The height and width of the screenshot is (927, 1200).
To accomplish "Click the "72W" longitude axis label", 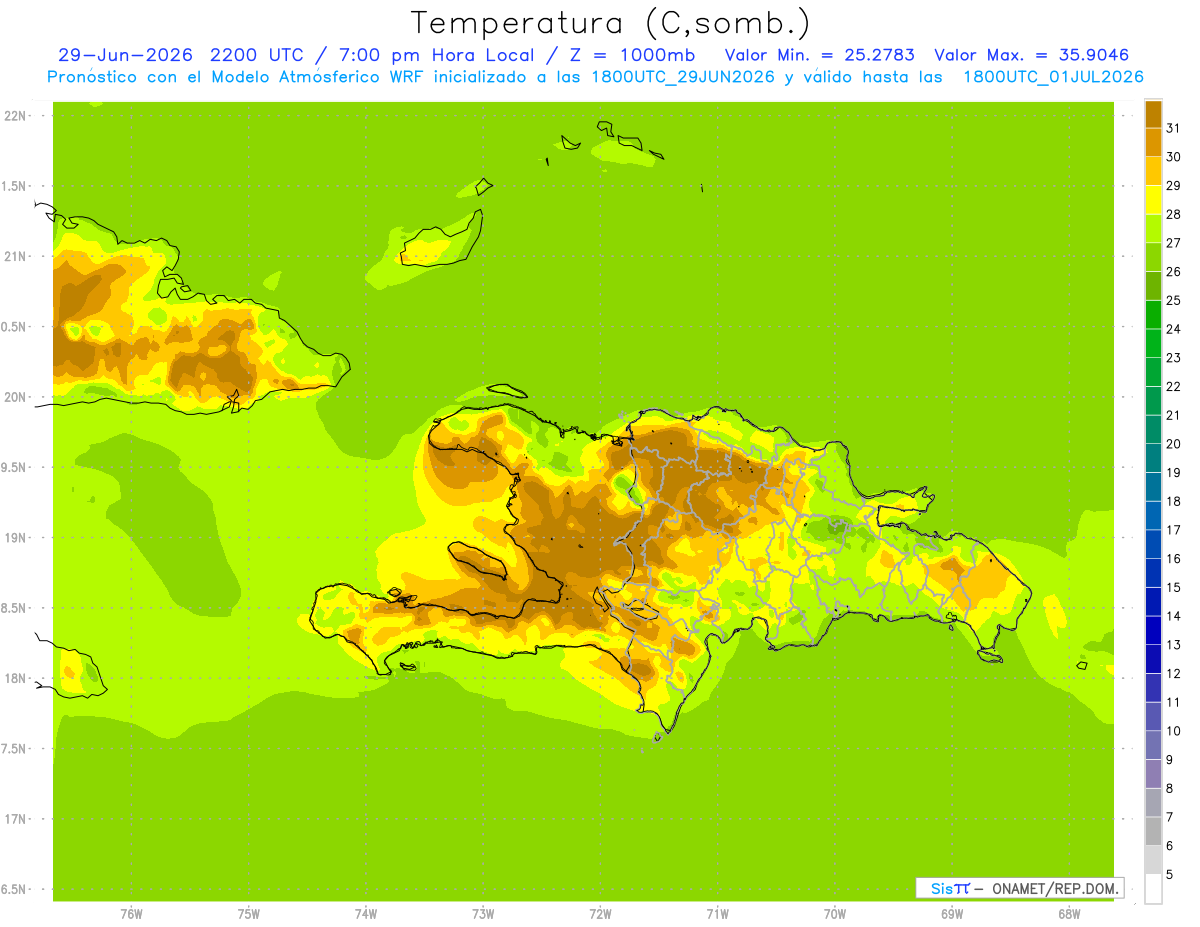I will pyautogui.click(x=600, y=914).
